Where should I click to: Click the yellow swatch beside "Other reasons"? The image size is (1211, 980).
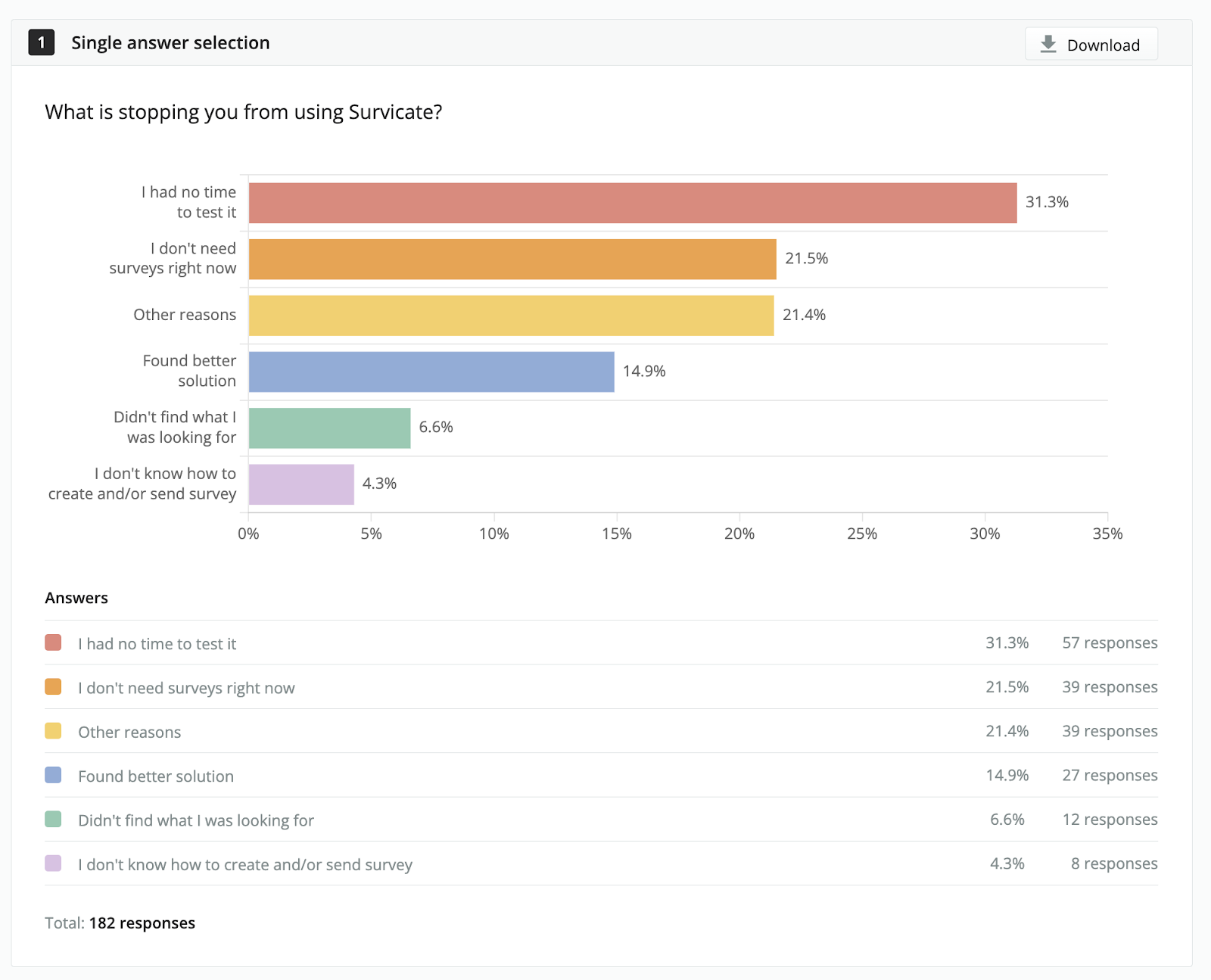point(53,730)
